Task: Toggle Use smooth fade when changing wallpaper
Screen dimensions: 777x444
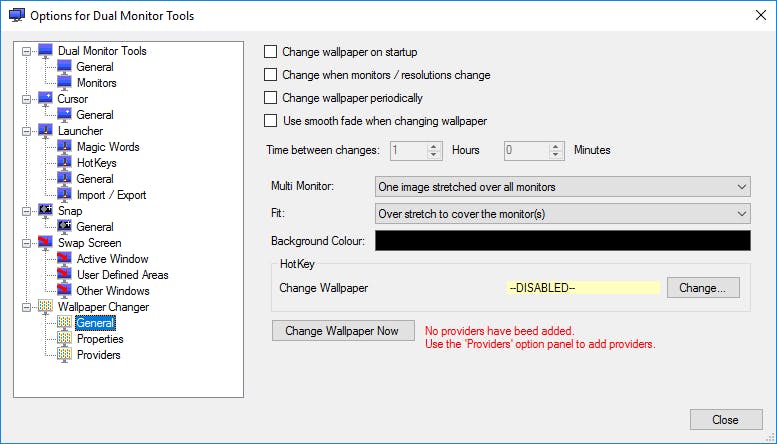Action: point(270,121)
